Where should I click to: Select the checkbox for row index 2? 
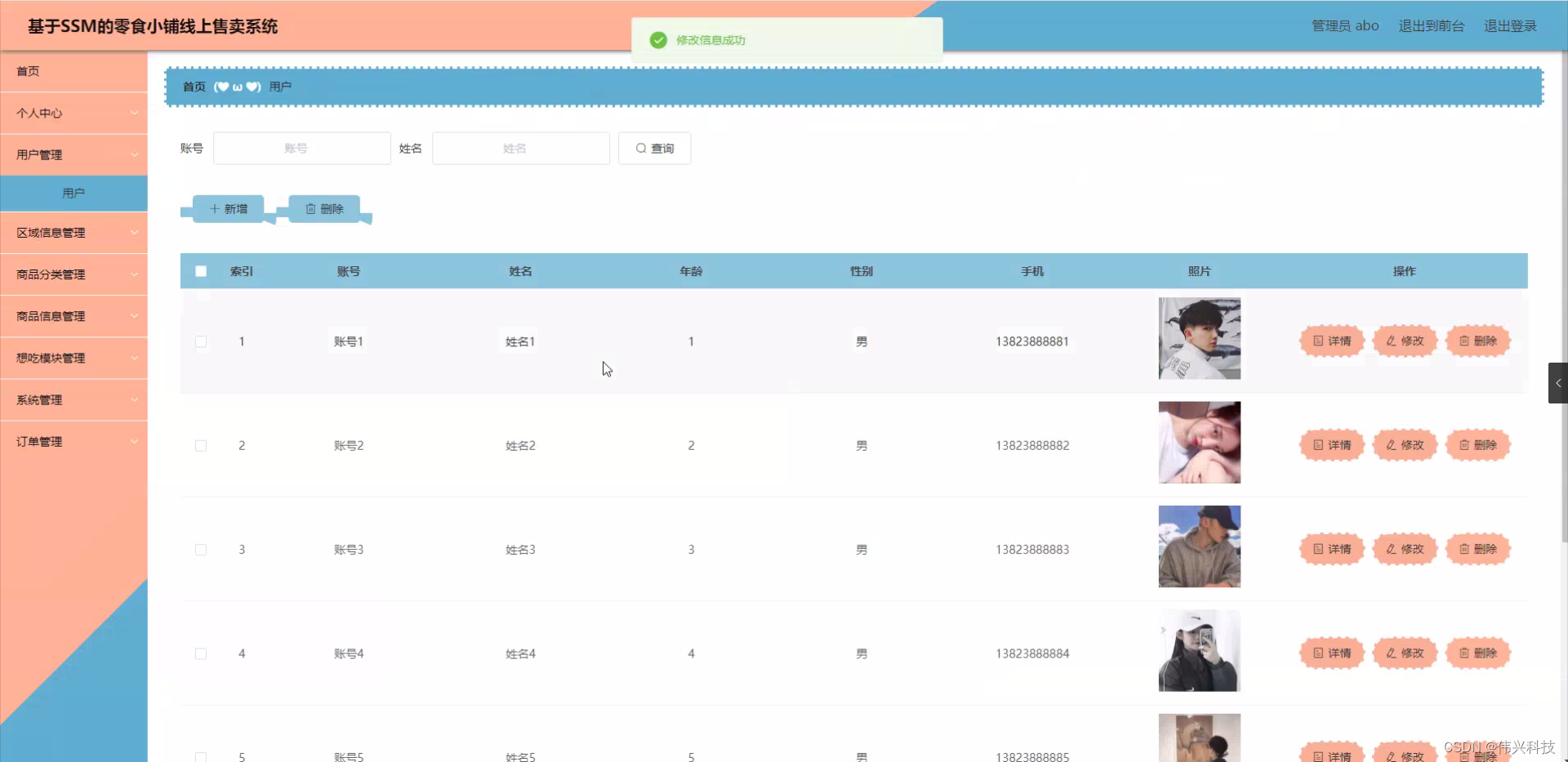(x=201, y=445)
